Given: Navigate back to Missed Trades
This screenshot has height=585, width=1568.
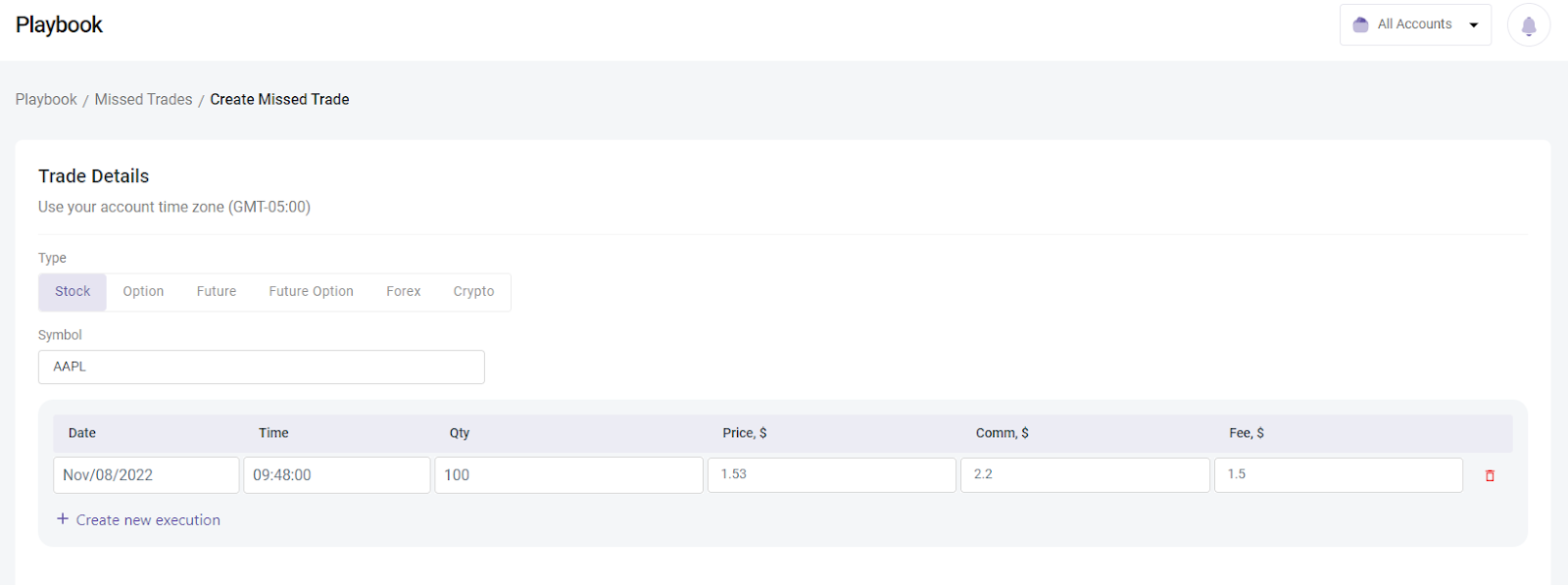Looking at the screenshot, I should click(x=143, y=100).
